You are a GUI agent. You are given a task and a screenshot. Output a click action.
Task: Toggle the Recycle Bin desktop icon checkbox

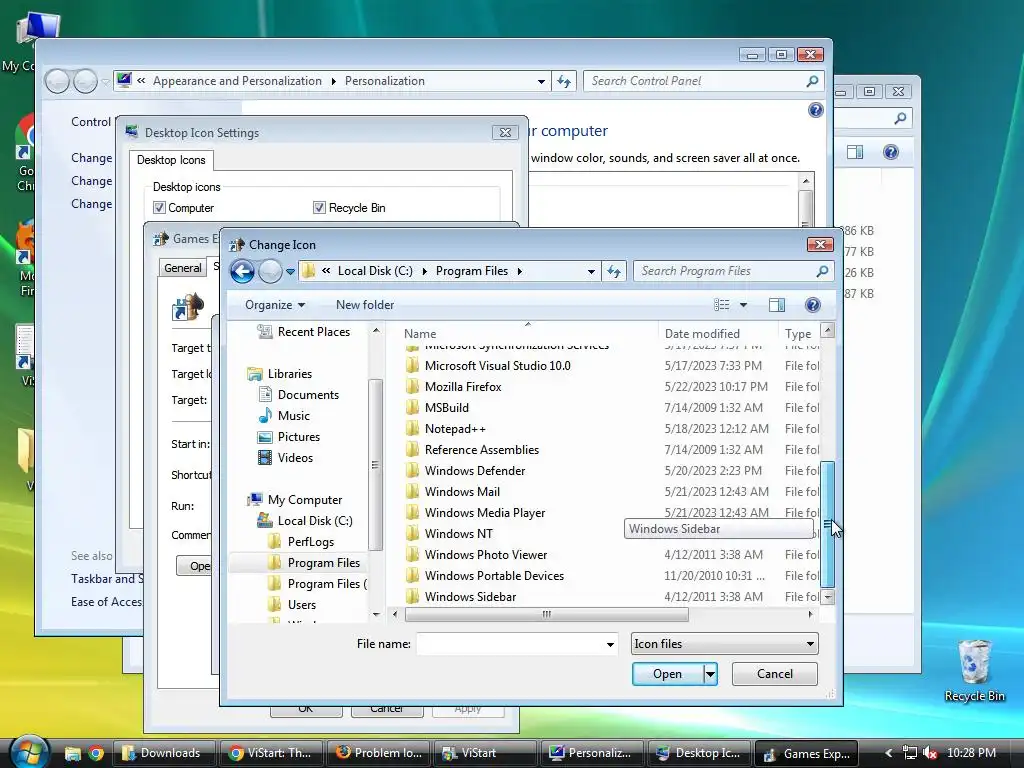(x=319, y=208)
